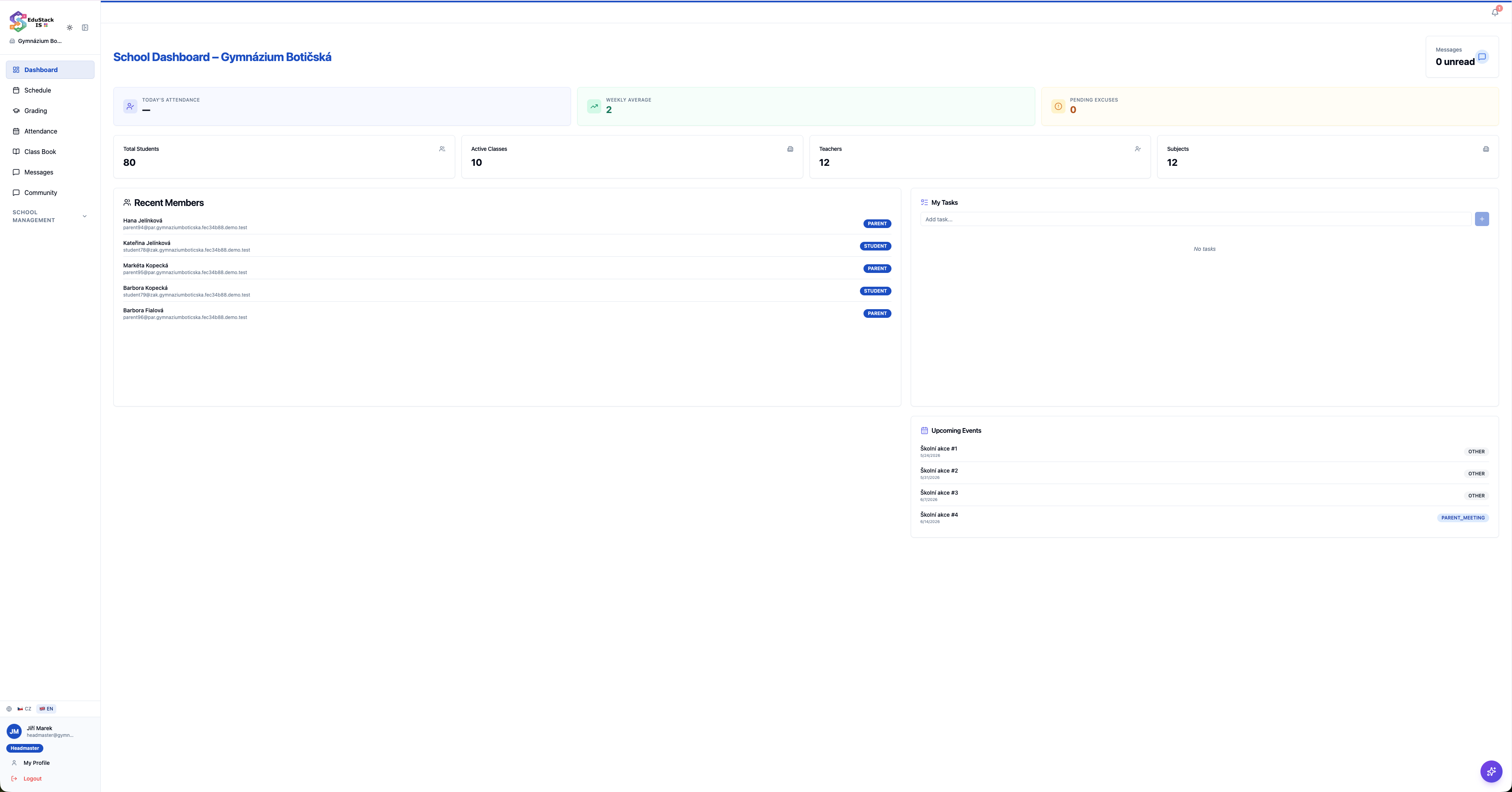Toggle the light/dark theme sun icon
Viewport: 1512px width, 792px height.
pyautogui.click(x=70, y=28)
